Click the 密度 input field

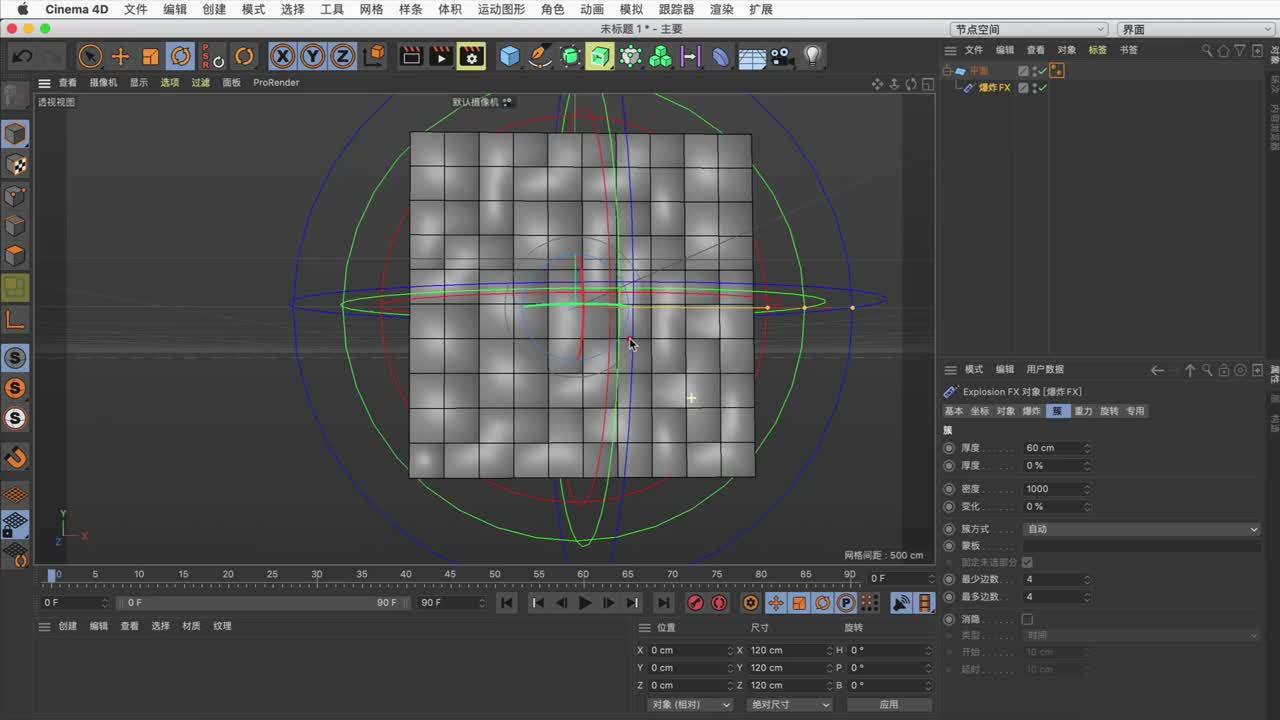[1052, 489]
